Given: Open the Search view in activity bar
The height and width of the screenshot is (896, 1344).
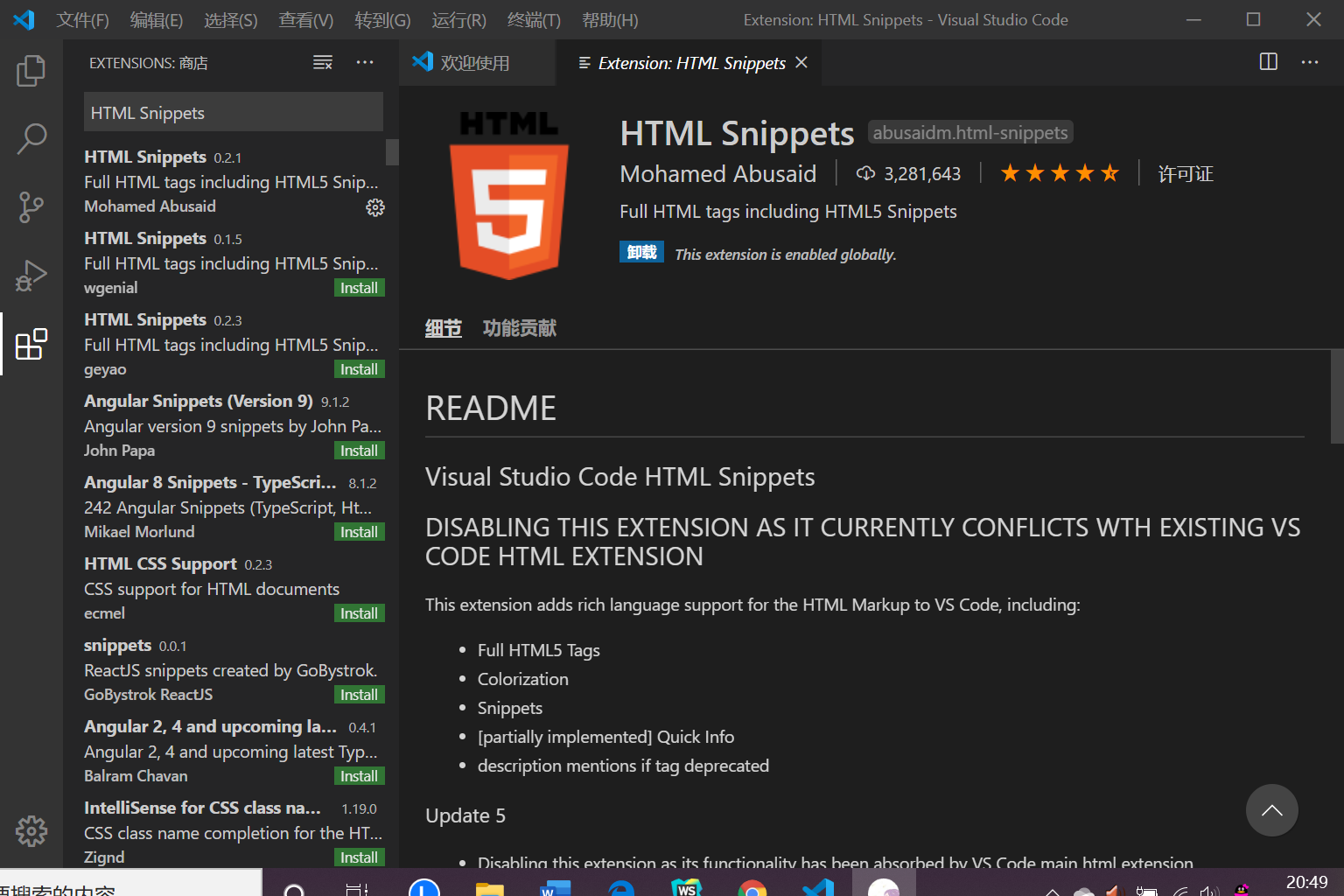Looking at the screenshot, I should (x=31, y=139).
